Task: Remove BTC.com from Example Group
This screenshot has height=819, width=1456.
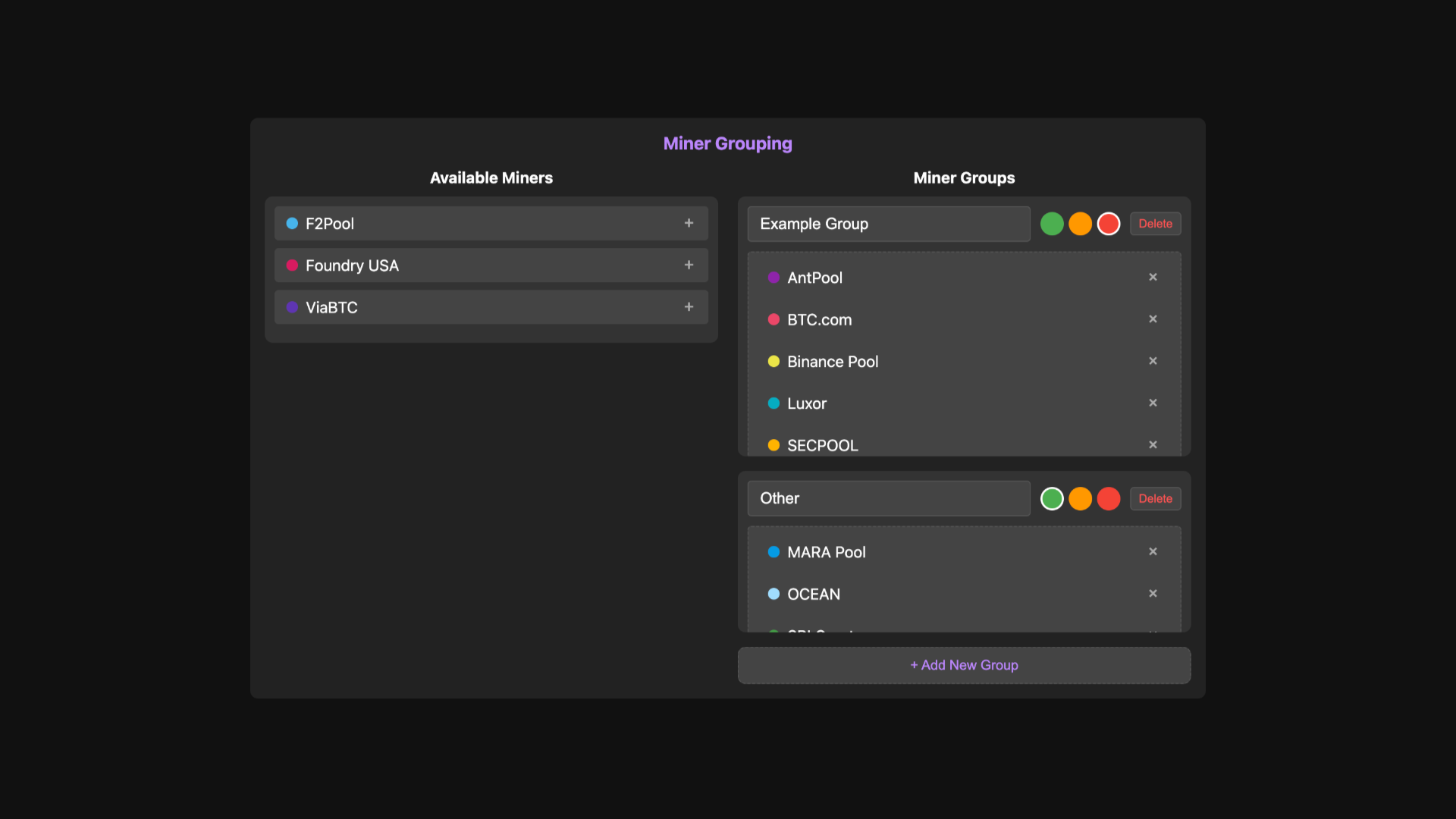Action: coord(1153,318)
